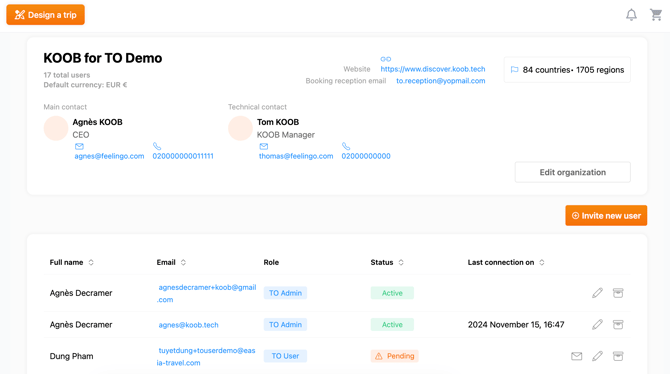
Task: Call technical contact number 02000000000
Action: (x=366, y=156)
